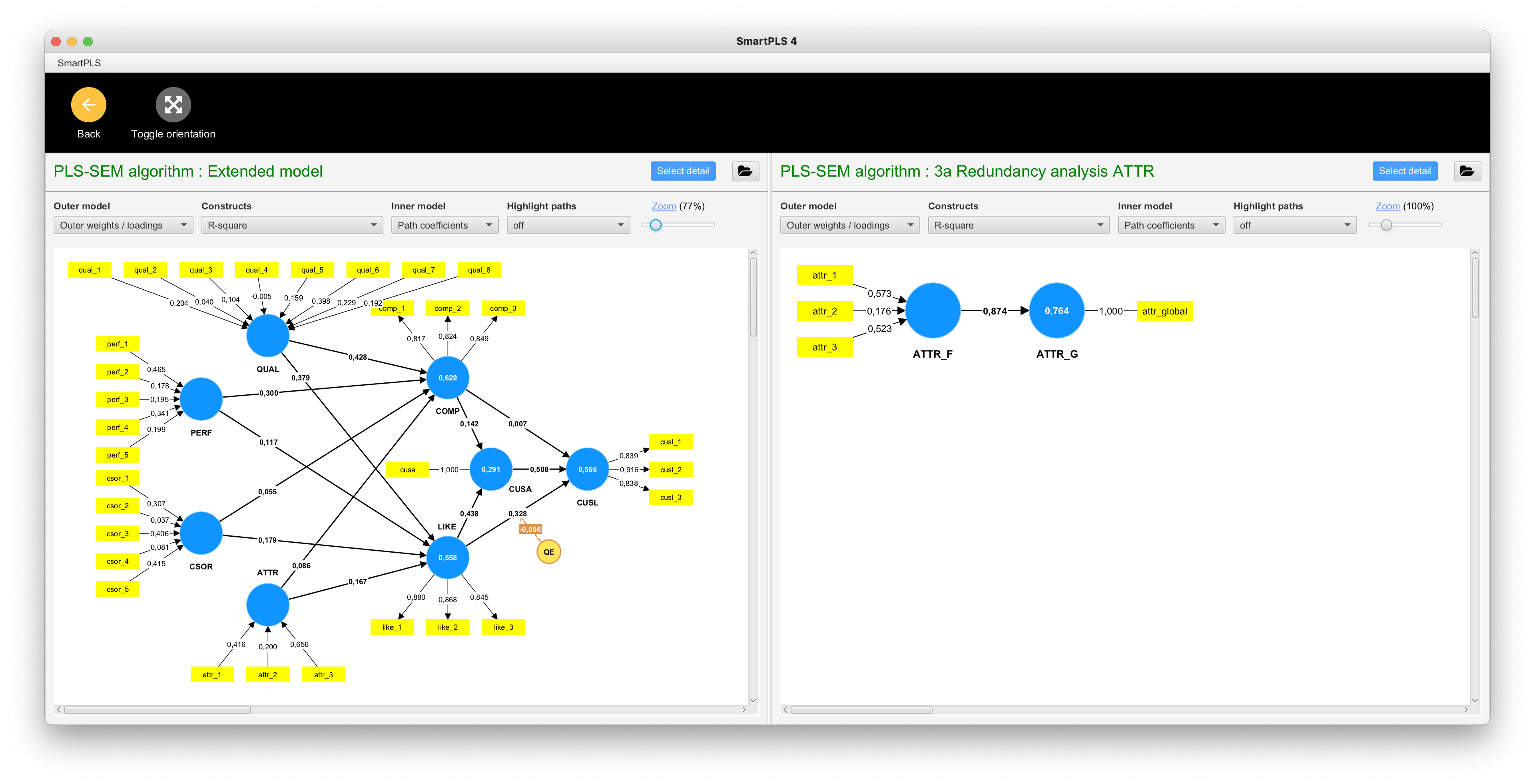Select the ATTR_G construct circle 0,764
This screenshot has height=784, width=1535.
point(1056,311)
